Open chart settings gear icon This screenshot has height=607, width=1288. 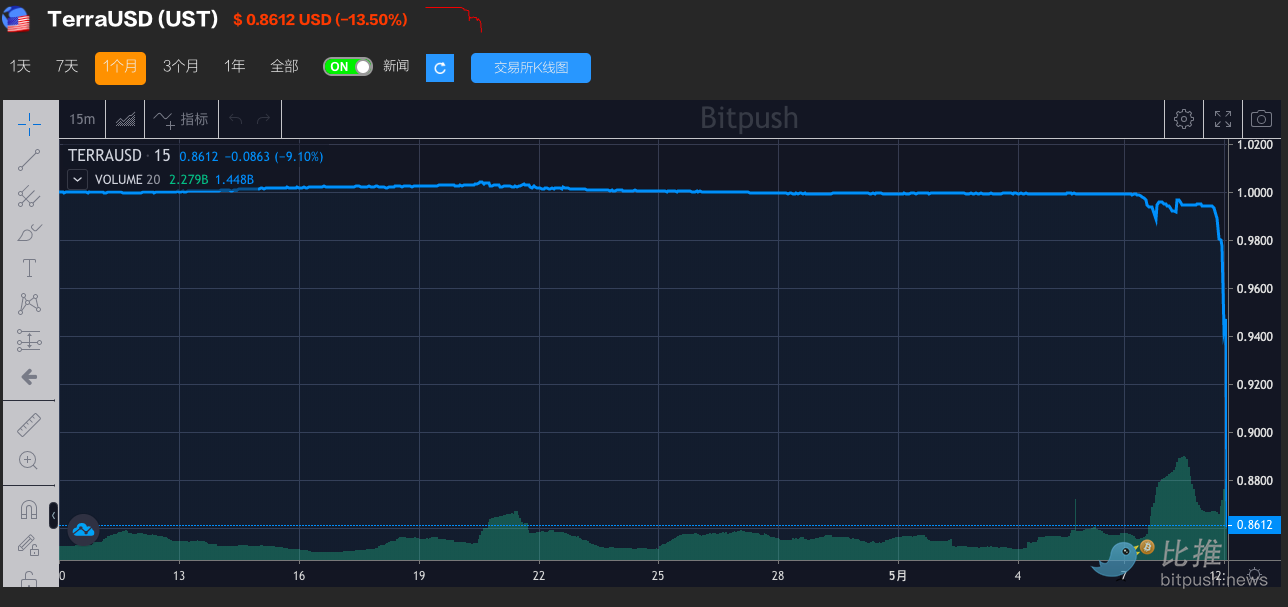1184,119
